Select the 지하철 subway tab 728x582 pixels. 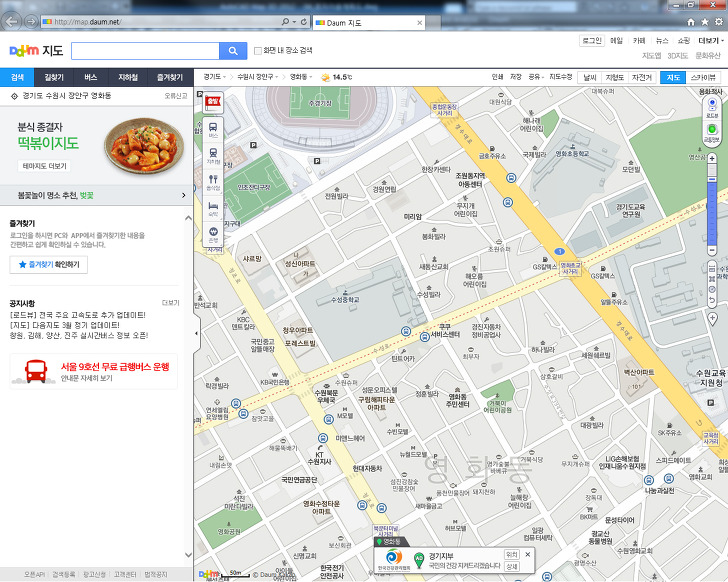128,78
